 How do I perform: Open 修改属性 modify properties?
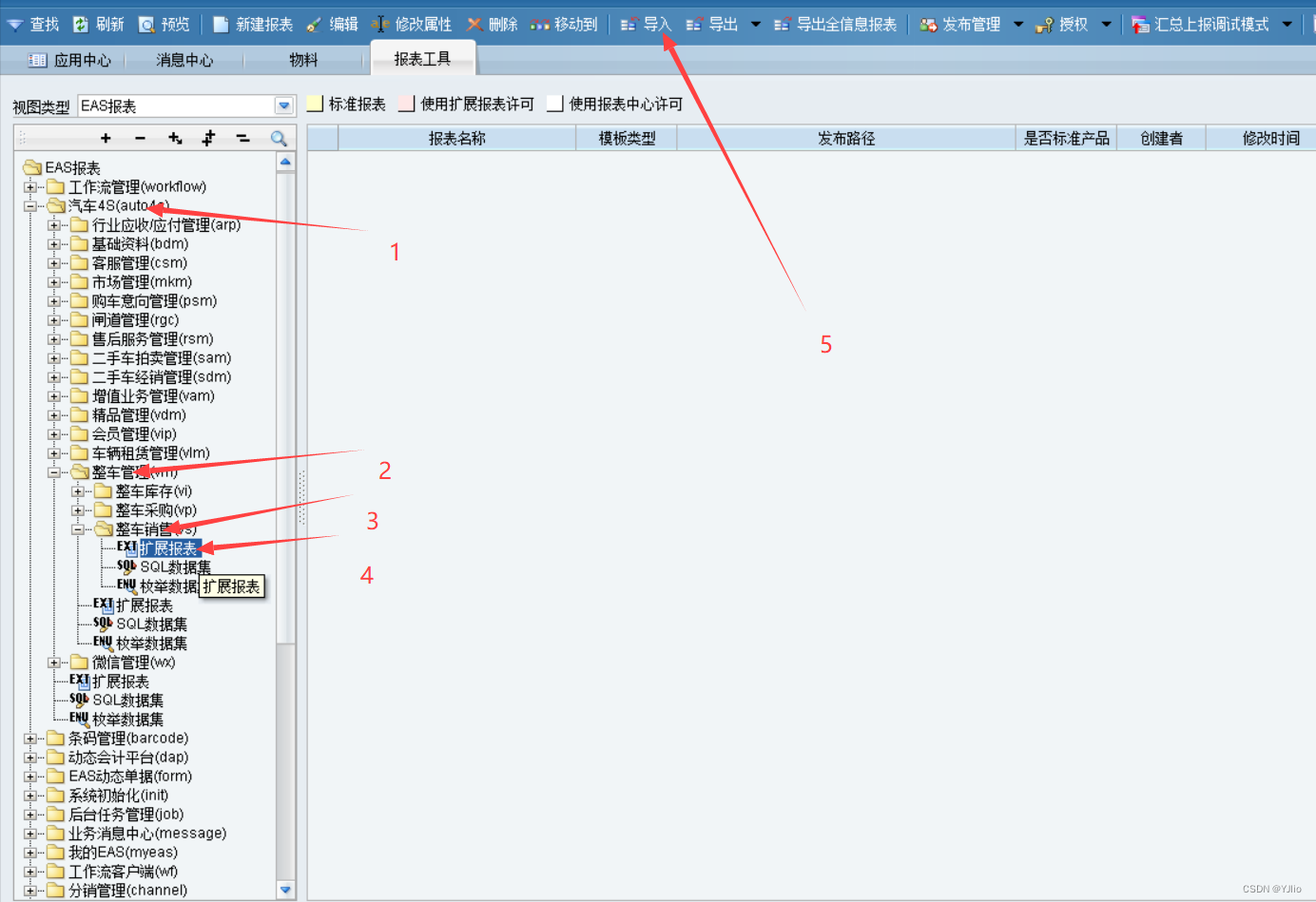(x=412, y=25)
